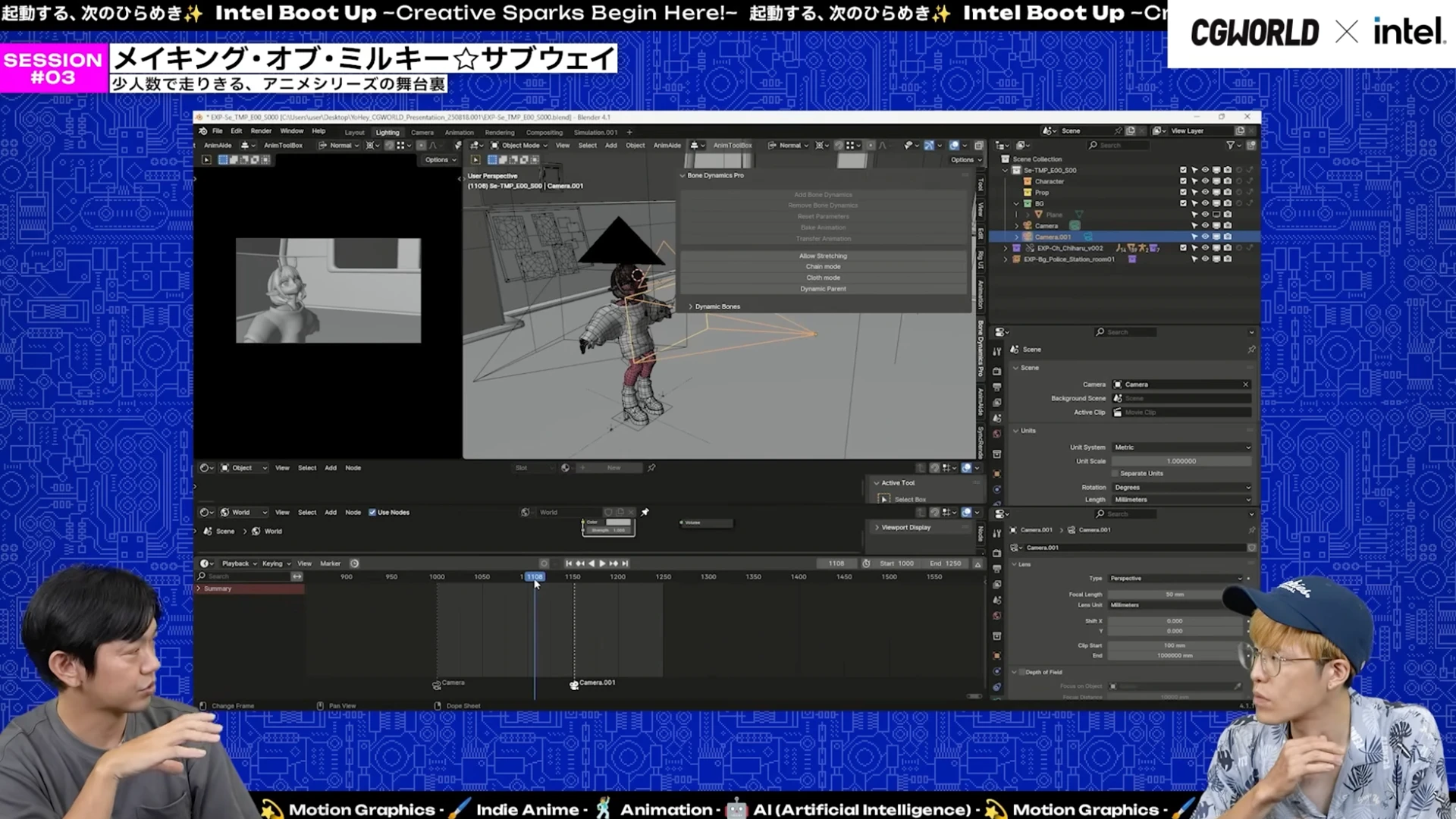Click the pin icon in World node editor
This screenshot has width=1456, height=819.
[645, 513]
